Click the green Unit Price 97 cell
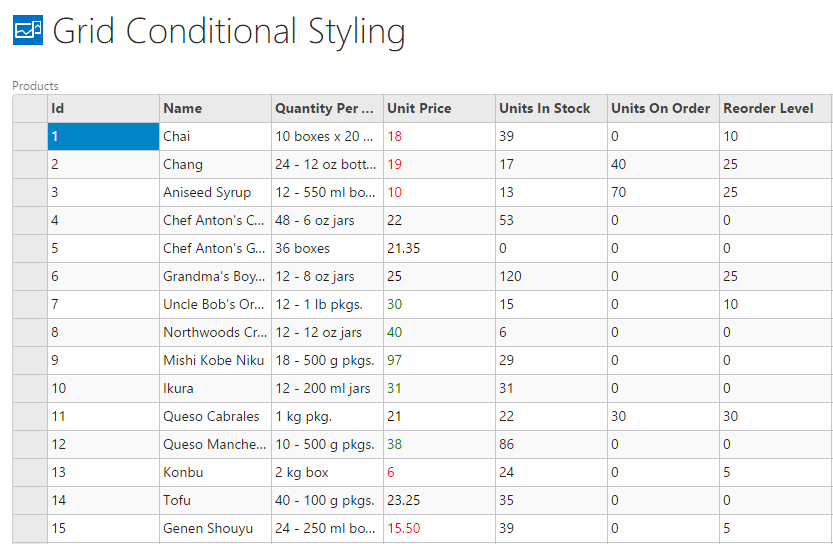833x544 pixels. (439, 360)
